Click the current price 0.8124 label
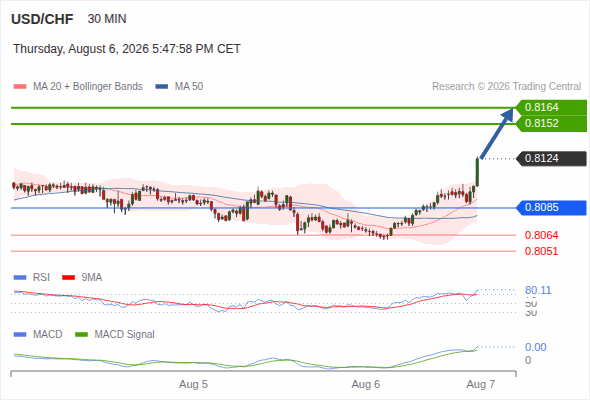Screen dimensions: 590x400 click(551, 158)
